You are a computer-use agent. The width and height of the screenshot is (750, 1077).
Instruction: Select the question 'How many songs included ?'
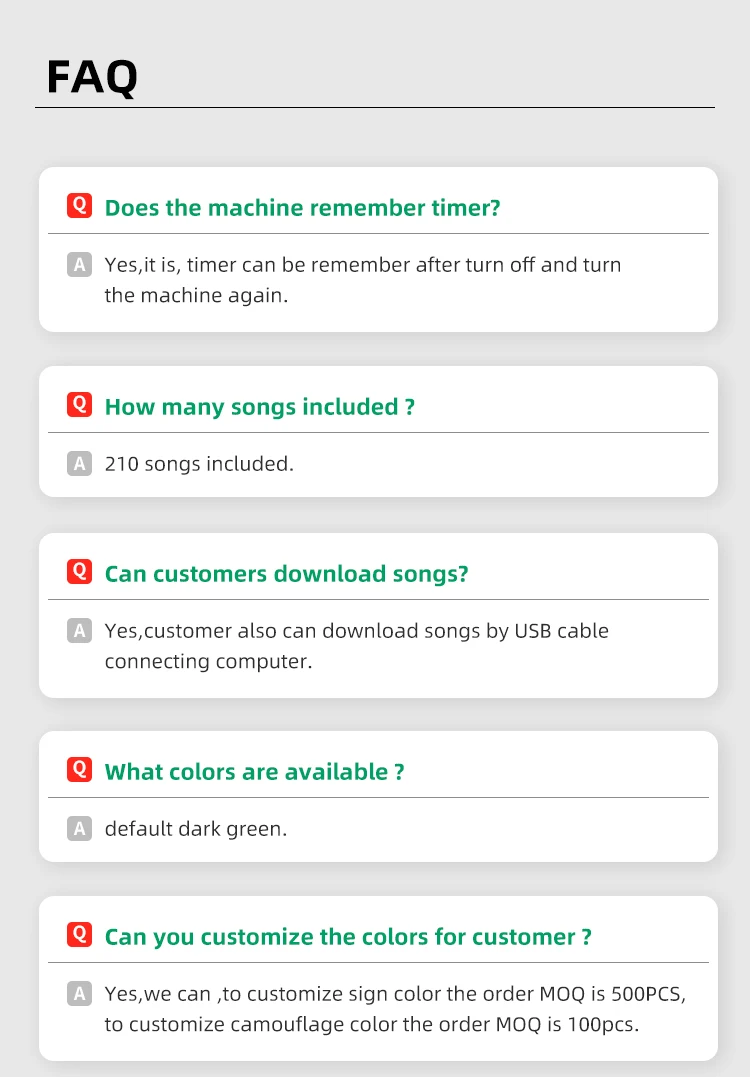[x=259, y=407]
